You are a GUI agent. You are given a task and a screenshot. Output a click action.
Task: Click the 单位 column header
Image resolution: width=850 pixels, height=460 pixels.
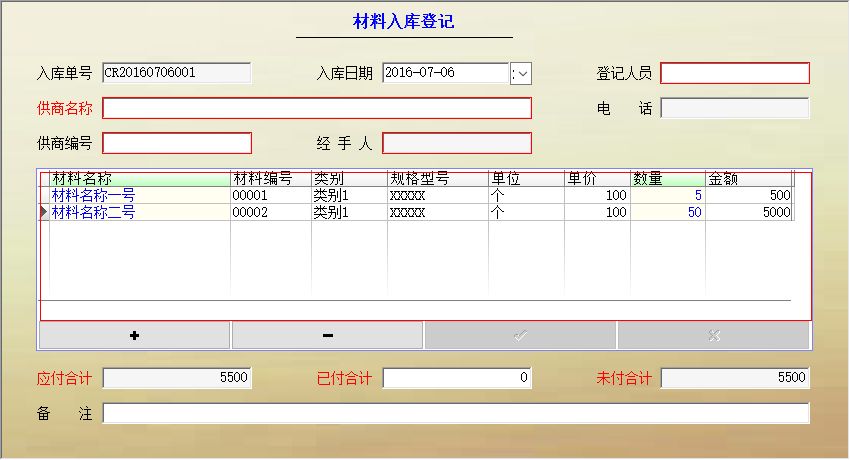(526, 178)
